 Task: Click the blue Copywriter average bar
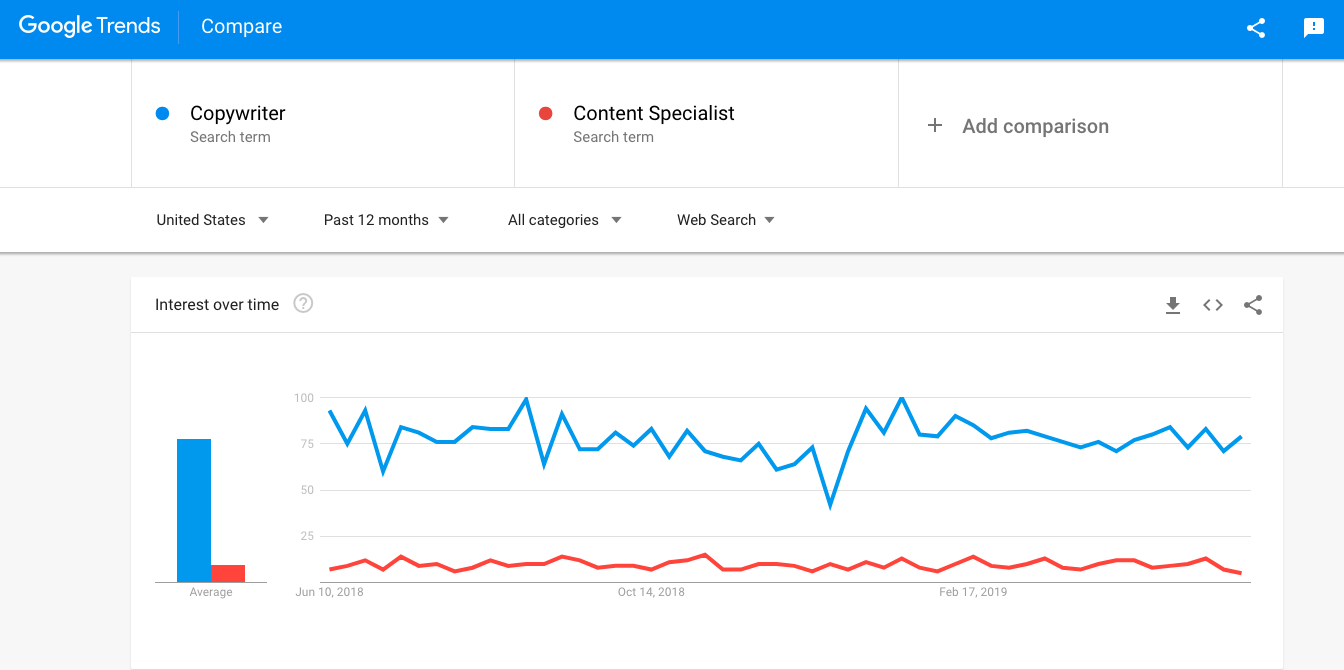click(x=194, y=510)
